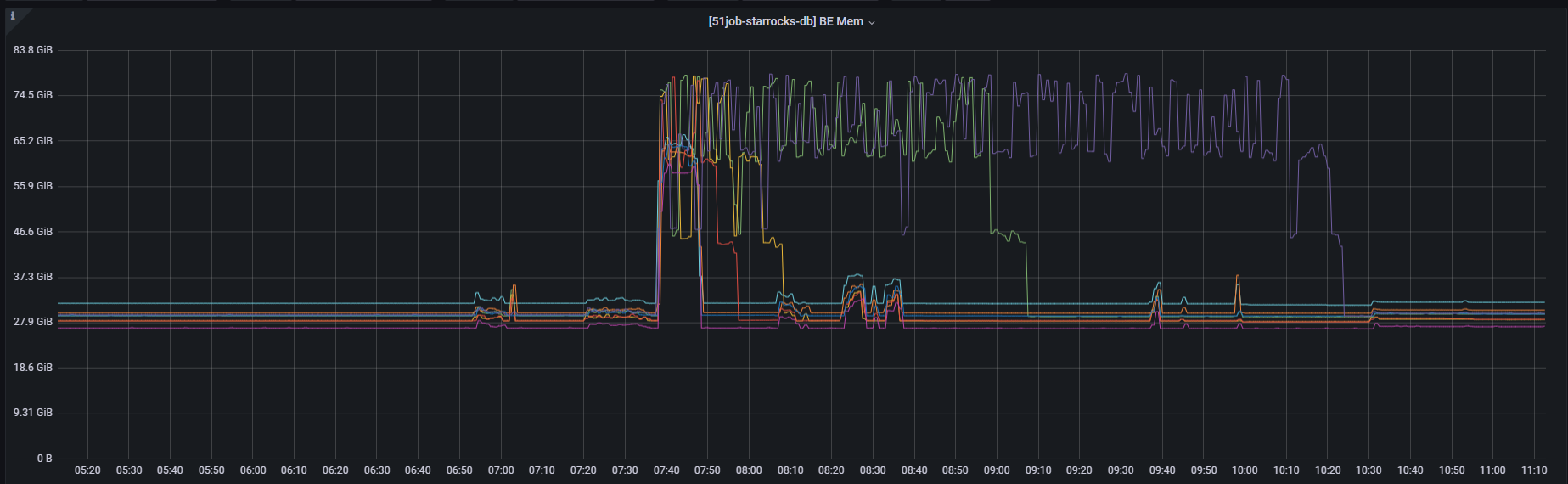
Task: Click the 65.2 GiB y-axis label
Action: (33, 141)
